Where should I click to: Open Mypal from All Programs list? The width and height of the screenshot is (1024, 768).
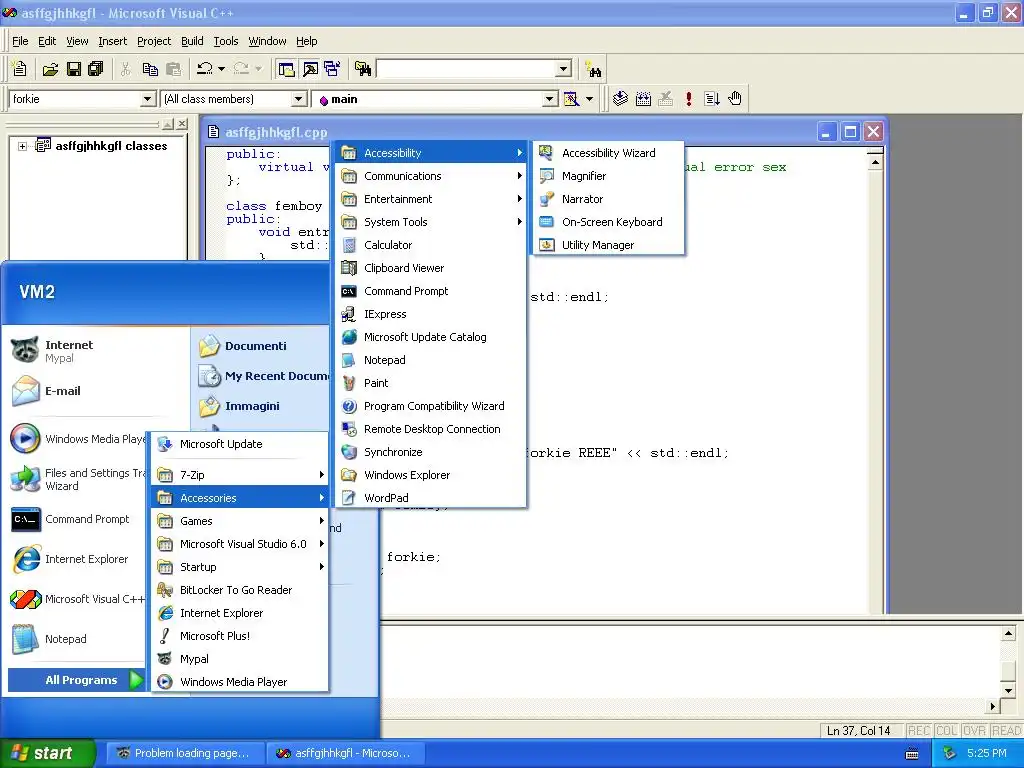[x=240, y=659]
